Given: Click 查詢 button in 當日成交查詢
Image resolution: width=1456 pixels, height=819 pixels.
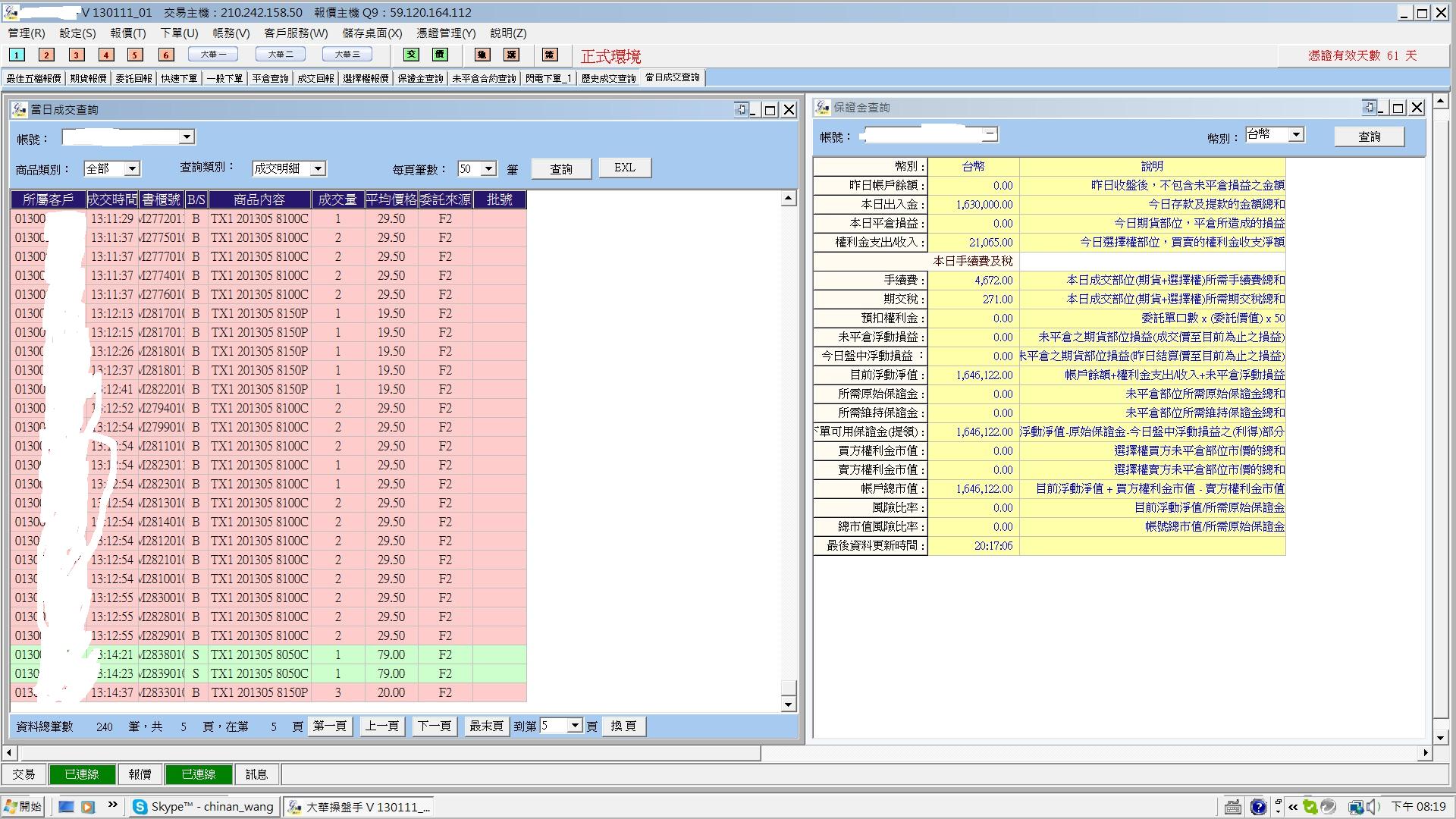Looking at the screenshot, I should click(561, 168).
